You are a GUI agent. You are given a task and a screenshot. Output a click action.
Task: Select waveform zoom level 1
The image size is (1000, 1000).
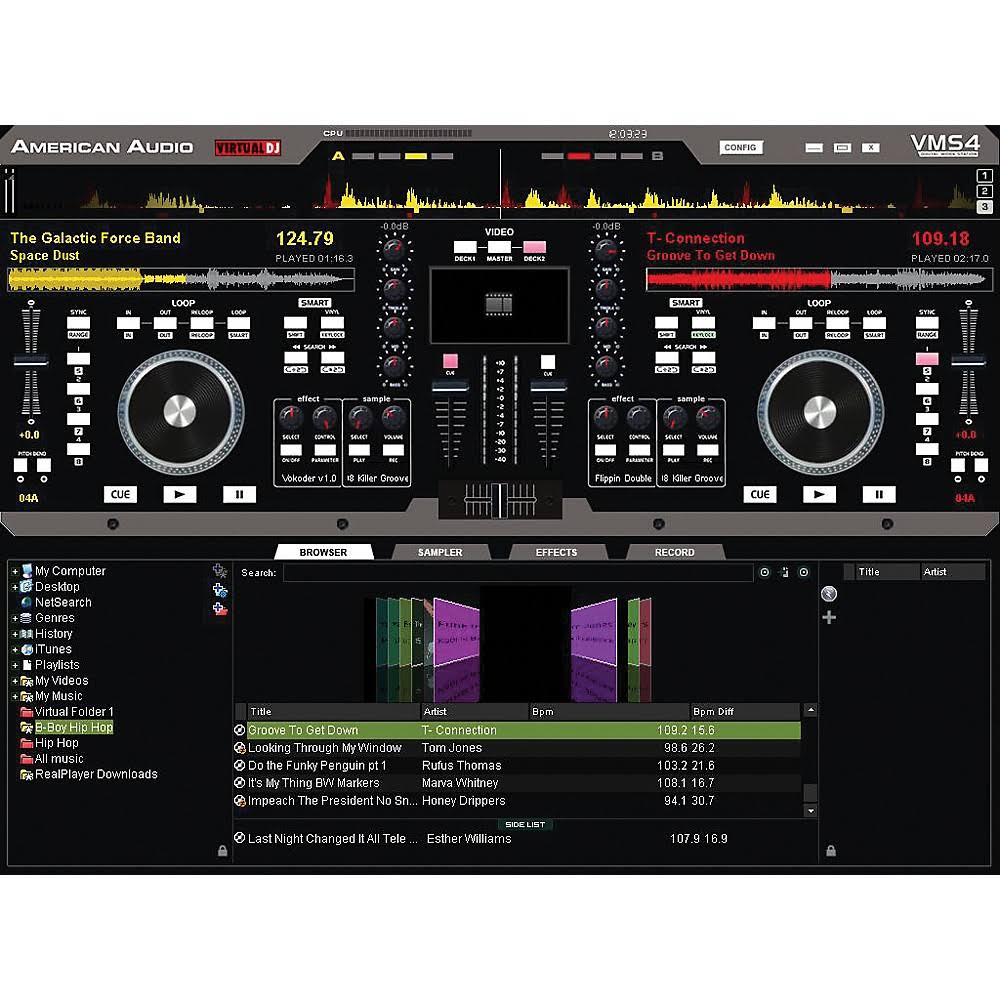[984, 175]
